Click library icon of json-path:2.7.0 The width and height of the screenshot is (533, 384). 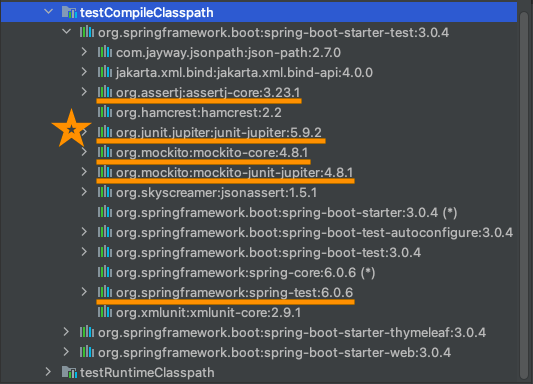[105, 52]
